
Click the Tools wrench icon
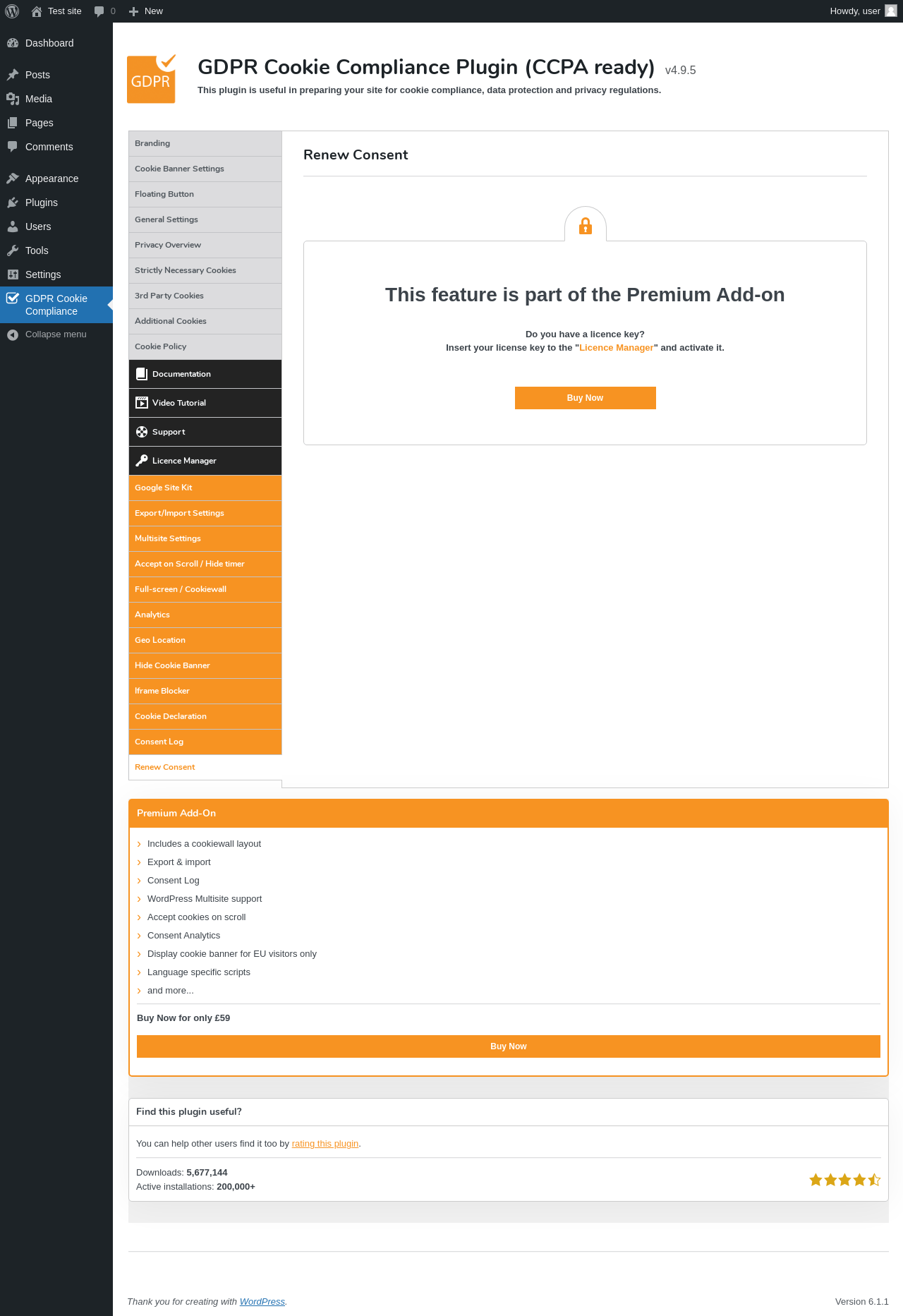[x=13, y=250]
